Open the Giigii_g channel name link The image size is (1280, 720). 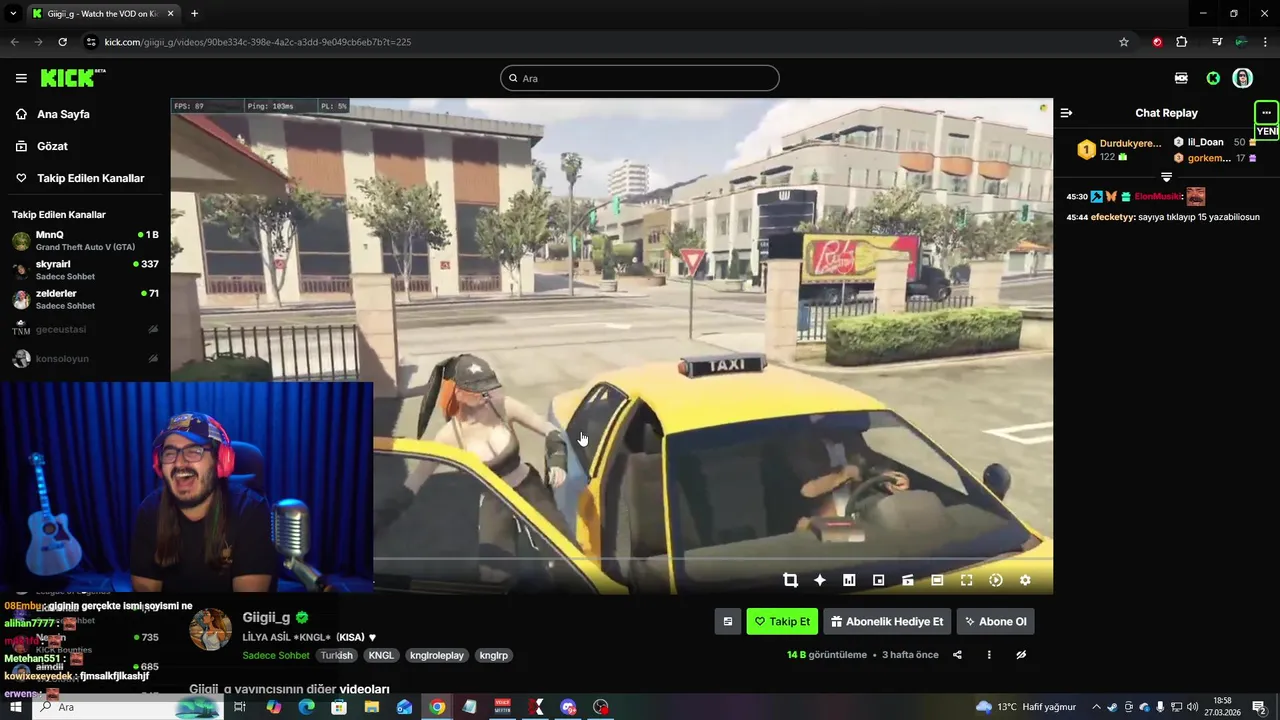click(x=266, y=617)
